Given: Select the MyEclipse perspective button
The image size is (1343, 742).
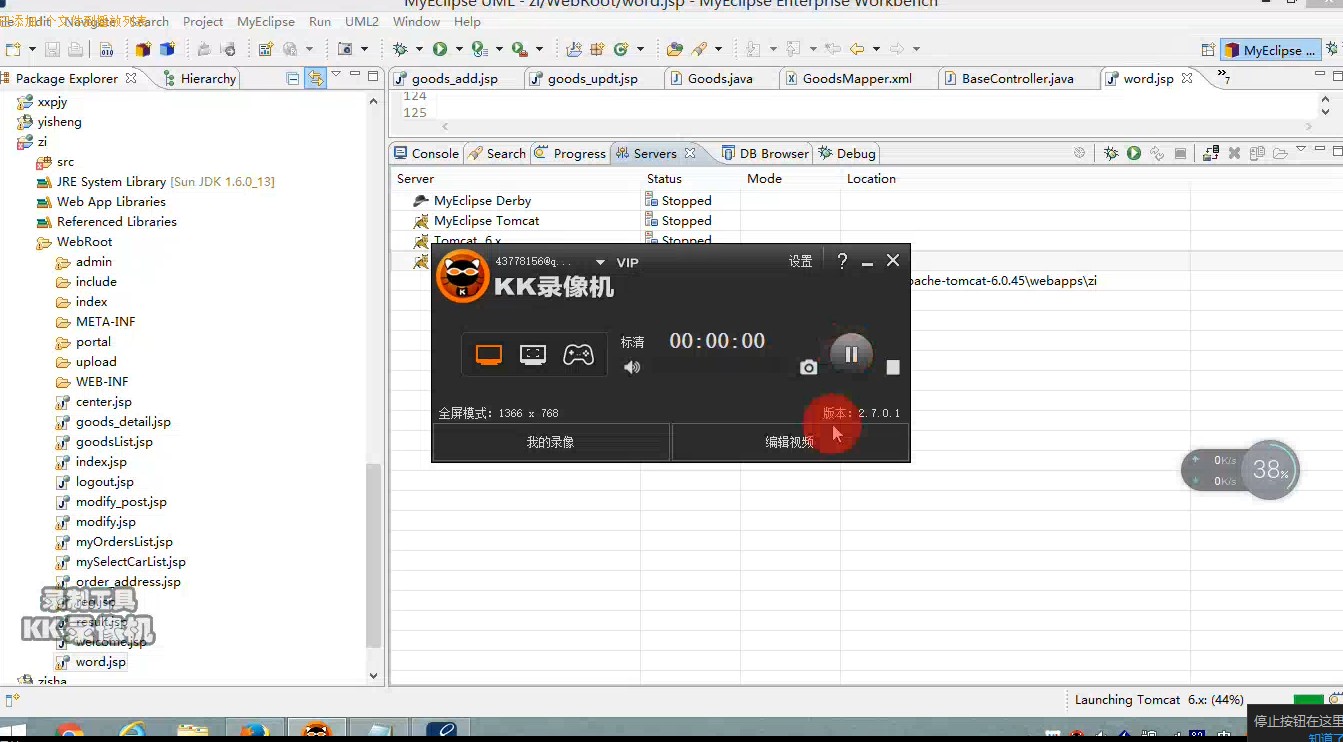Looking at the screenshot, I should (x=1270, y=50).
